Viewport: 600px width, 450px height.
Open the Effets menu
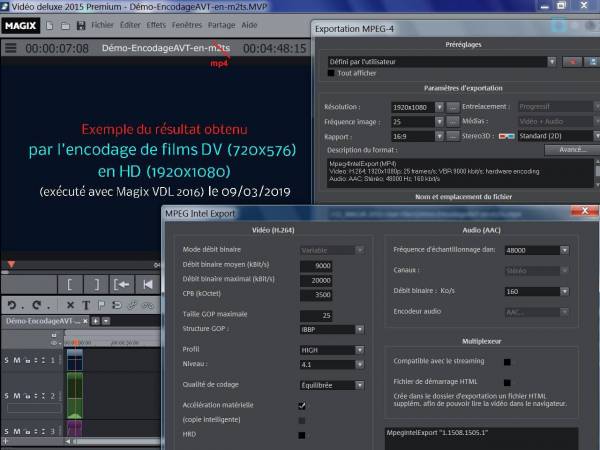[156, 24]
